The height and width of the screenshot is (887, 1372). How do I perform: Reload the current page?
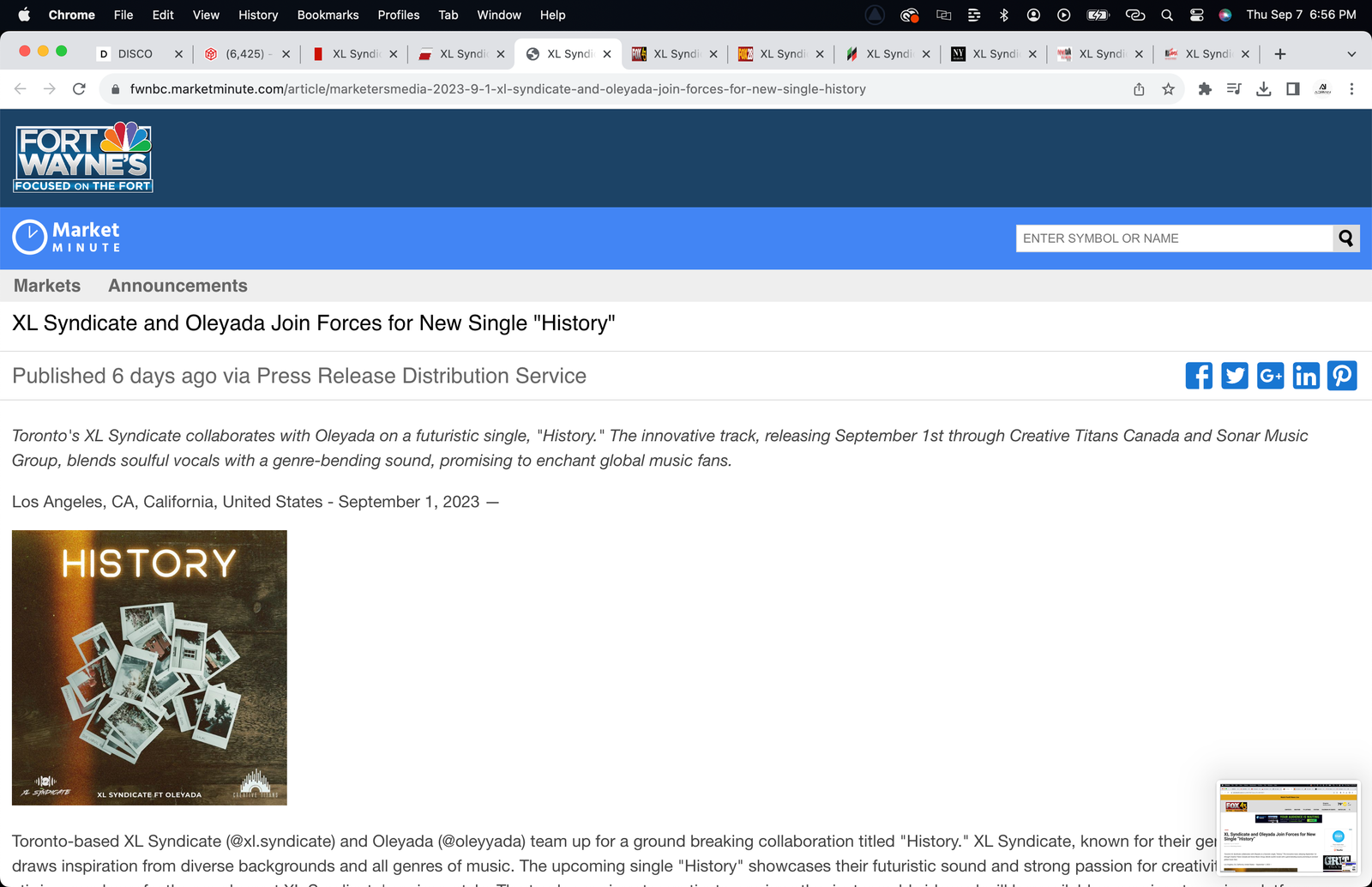[x=79, y=89]
